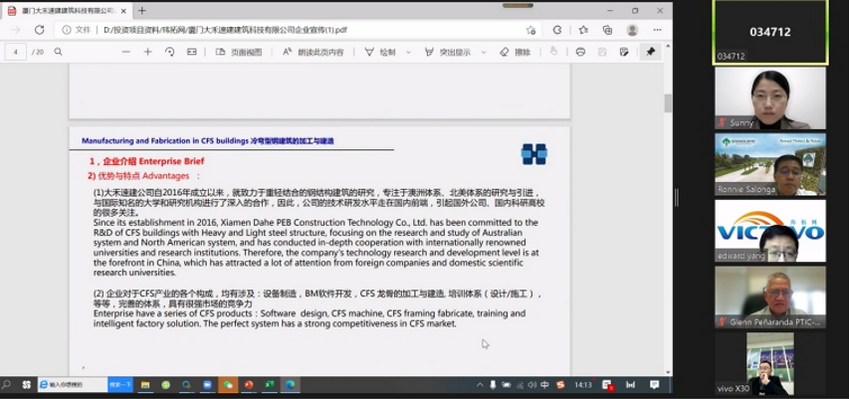Refresh the current page

tap(40, 30)
